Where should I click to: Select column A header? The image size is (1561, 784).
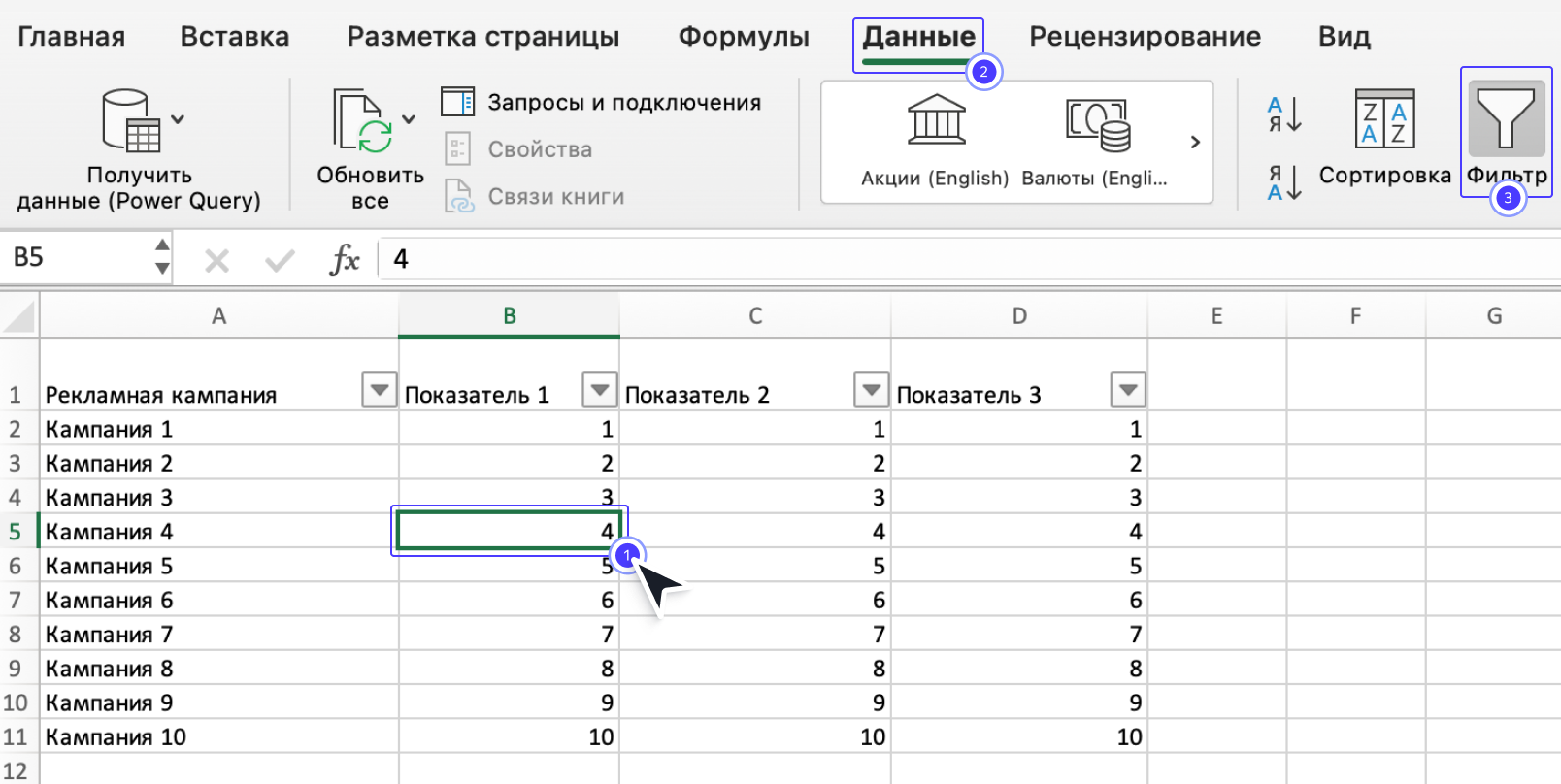219,316
